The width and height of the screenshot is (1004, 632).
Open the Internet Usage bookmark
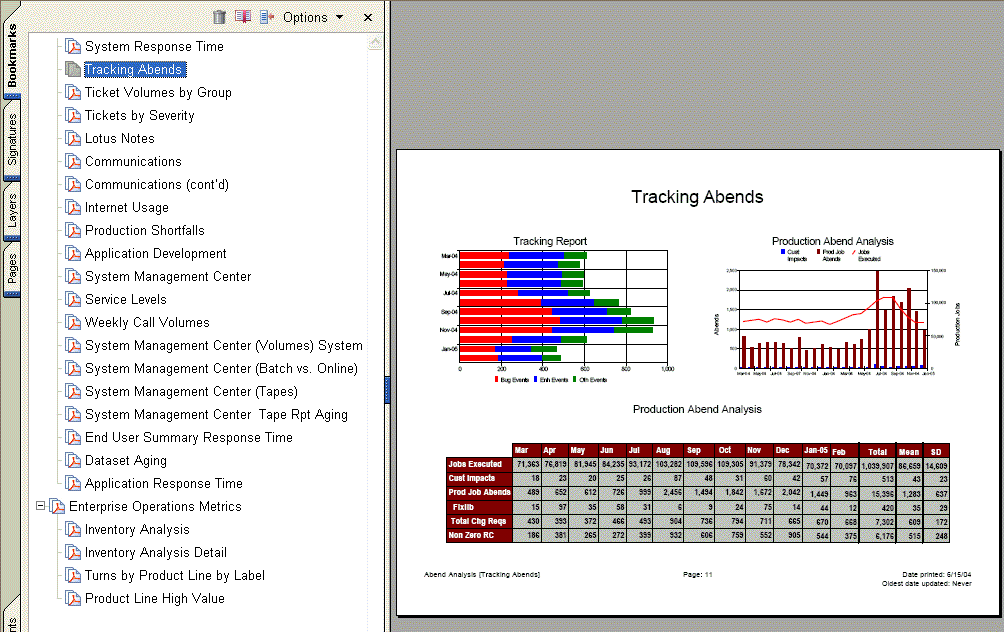tap(127, 207)
